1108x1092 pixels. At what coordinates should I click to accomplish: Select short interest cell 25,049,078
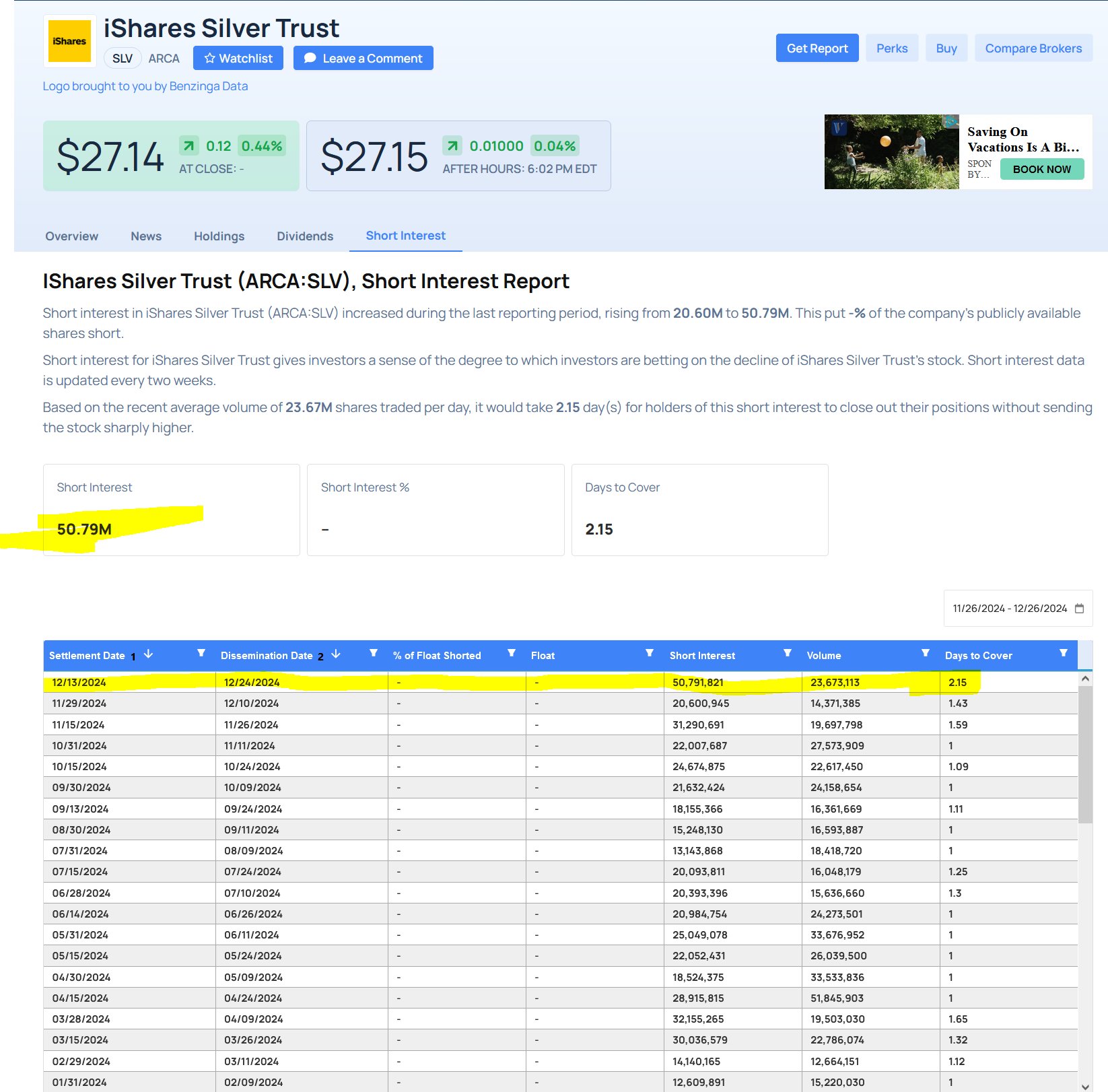733,934
